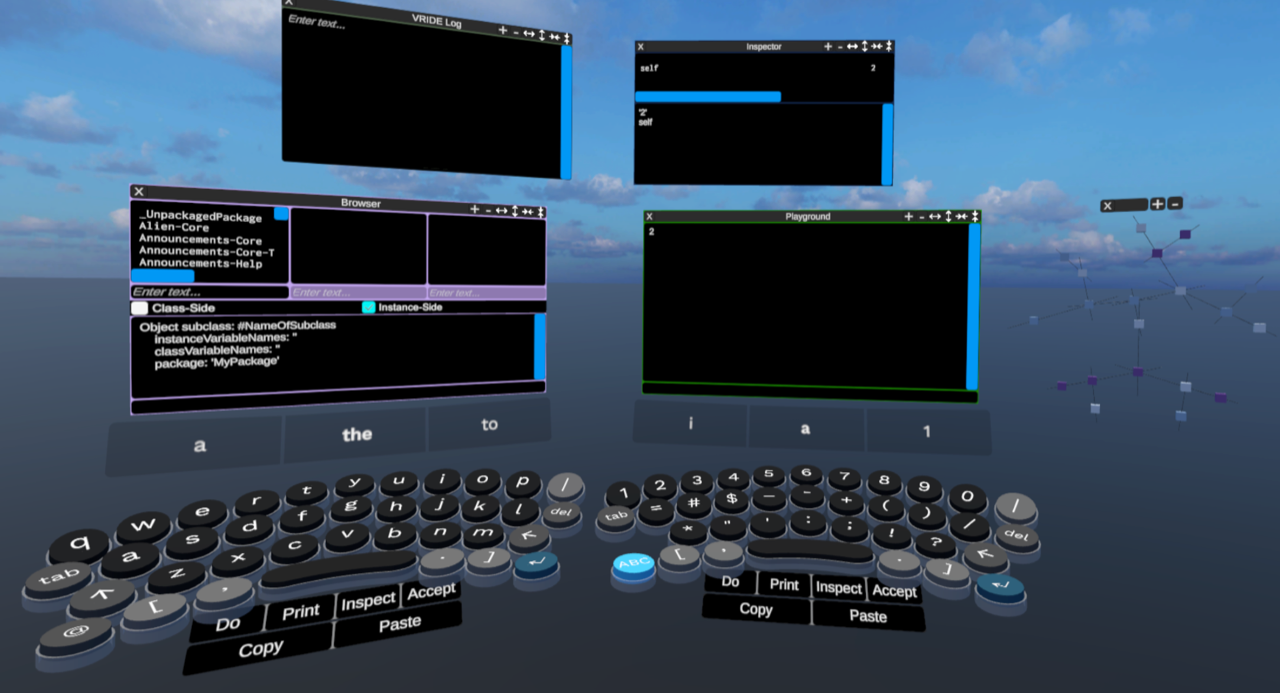This screenshot has height=693, width=1280.
Task: Select Announcements-Core package in the list
Action: 200,241
